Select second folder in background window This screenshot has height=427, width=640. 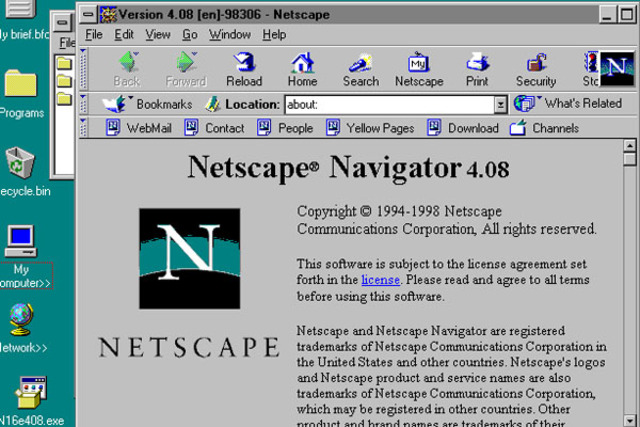[64, 81]
